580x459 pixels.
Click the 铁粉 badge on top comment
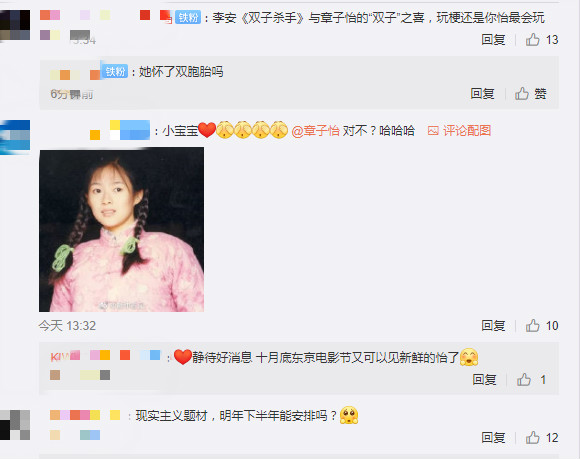pyautogui.click(x=188, y=17)
